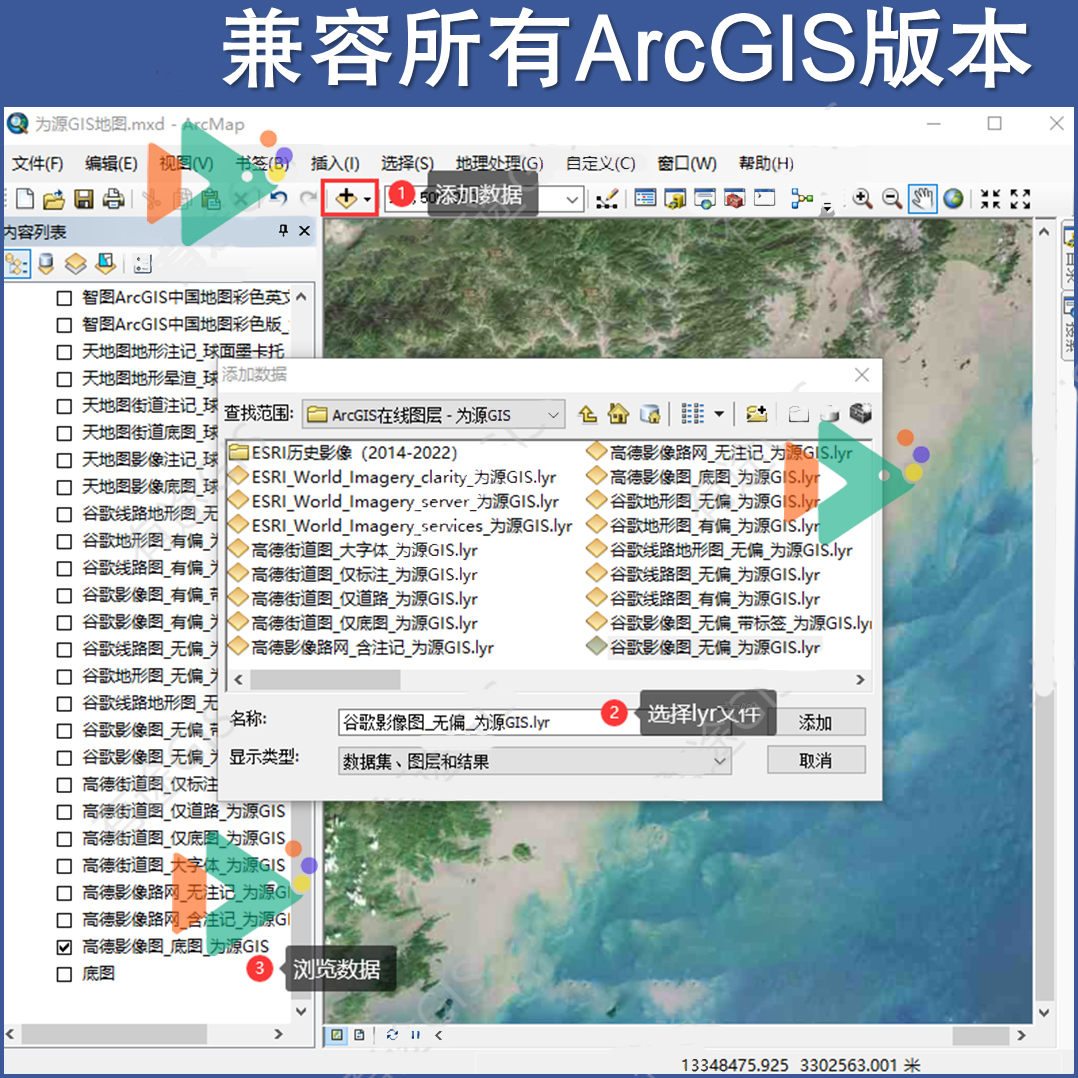Viewport: 1078px width, 1078px height.
Task: Switch to List By Visibility view
Action: (76, 264)
